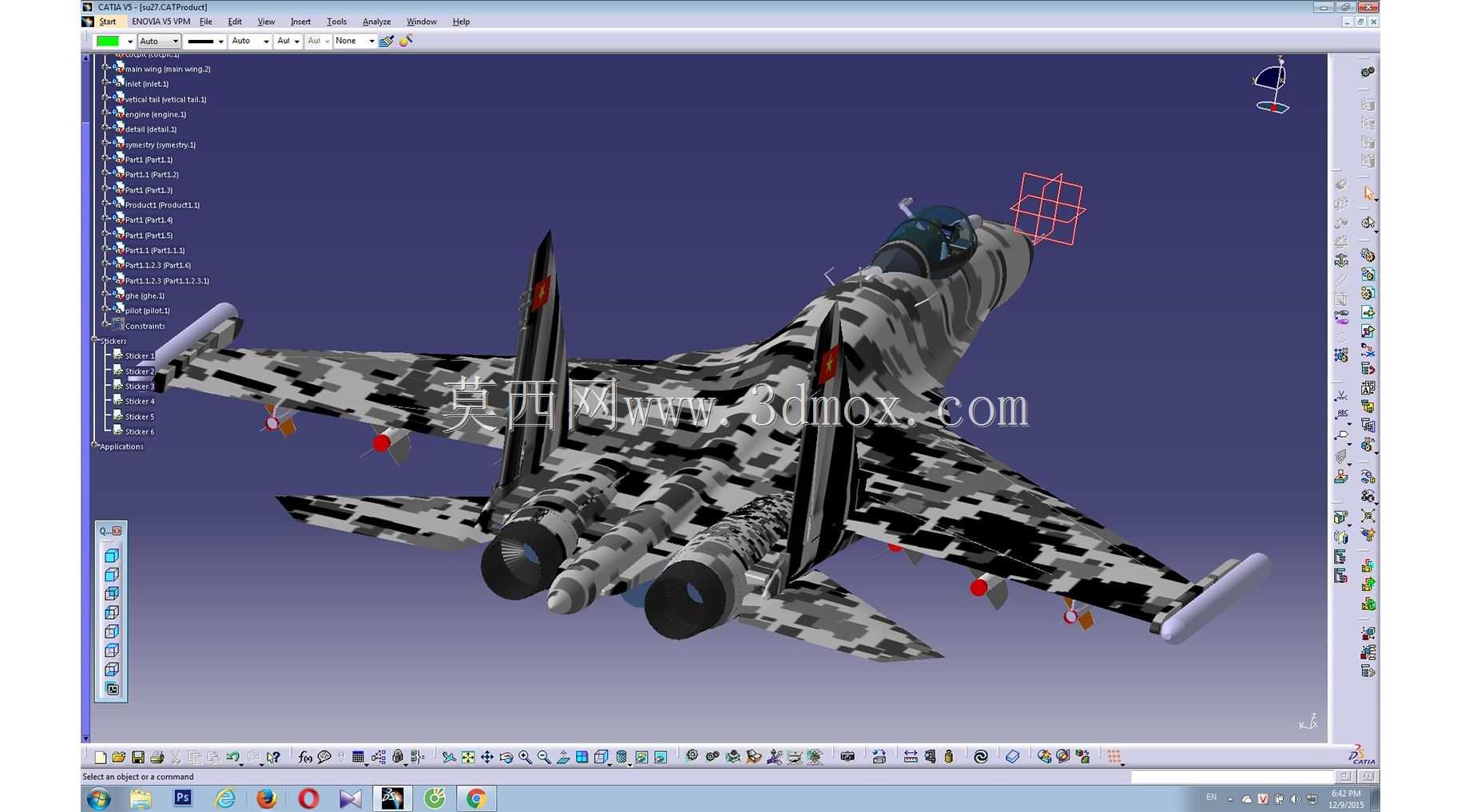Click the power input command field
Image resolution: width=1469 pixels, height=812 pixels.
[x=1233, y=777]
